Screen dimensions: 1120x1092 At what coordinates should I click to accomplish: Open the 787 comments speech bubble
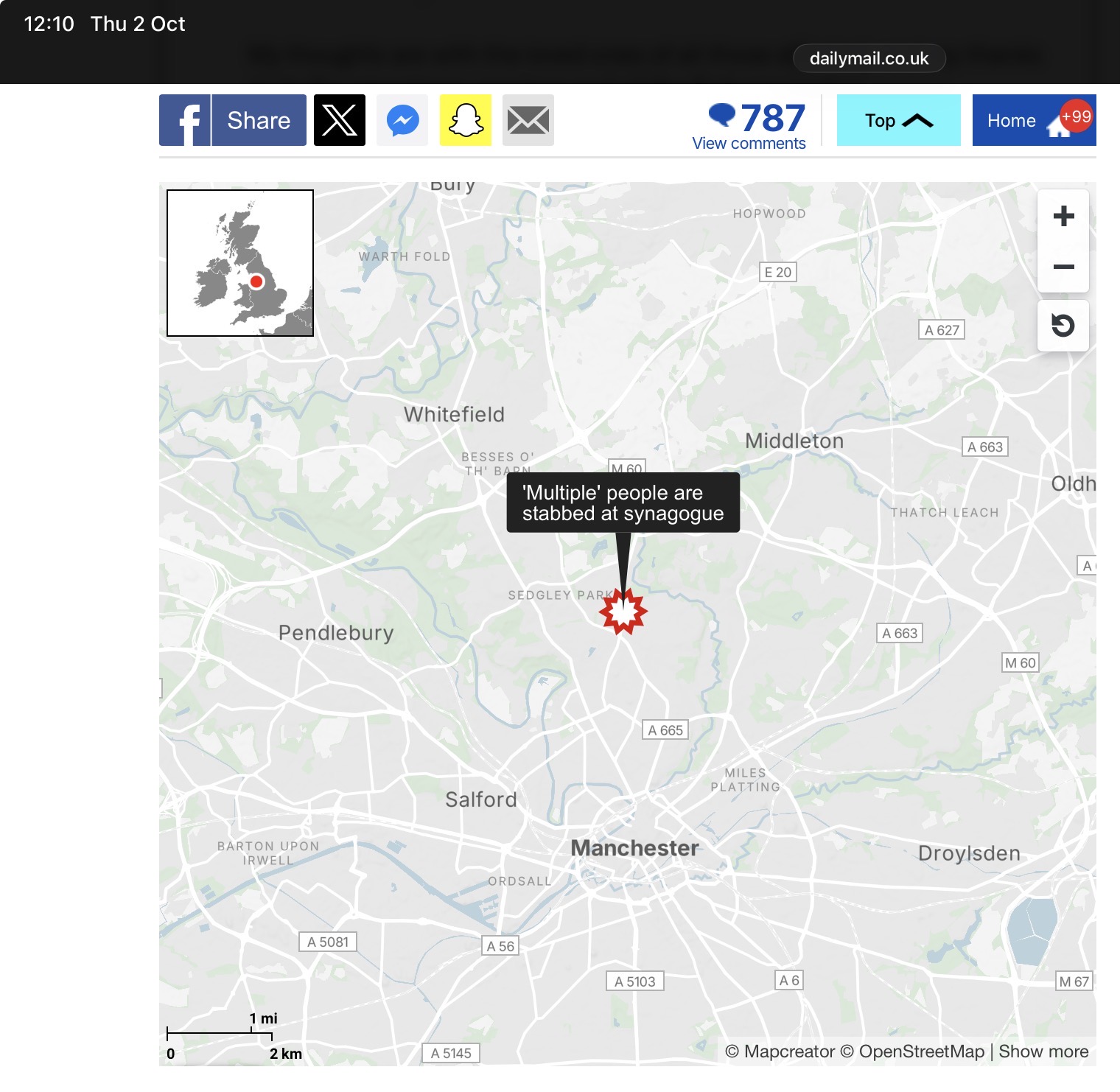point(722,115)
